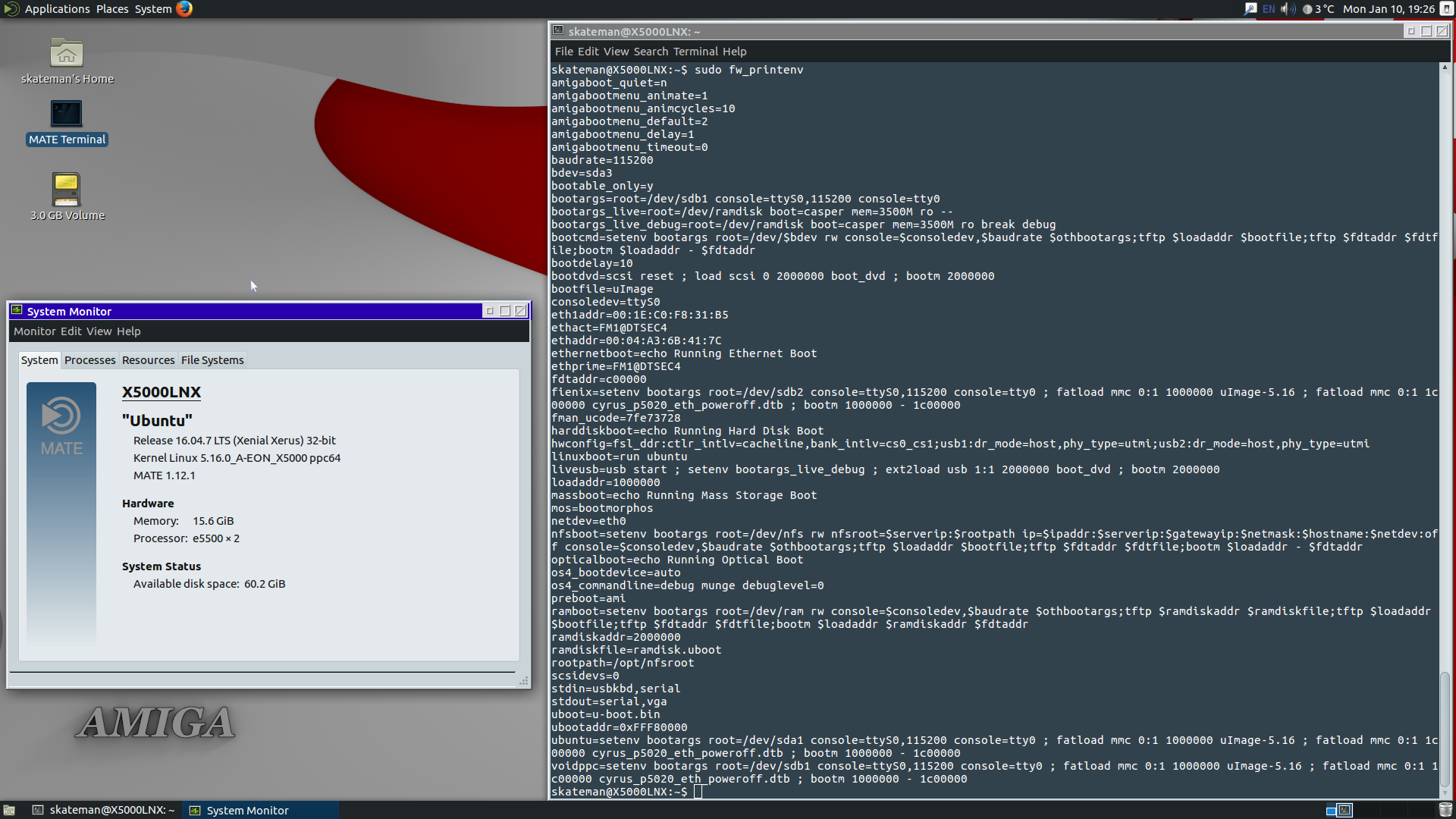This screenshot has width=1456, height=819.
Task: Click the MATE logo menu icon
Action: (11, 8)
